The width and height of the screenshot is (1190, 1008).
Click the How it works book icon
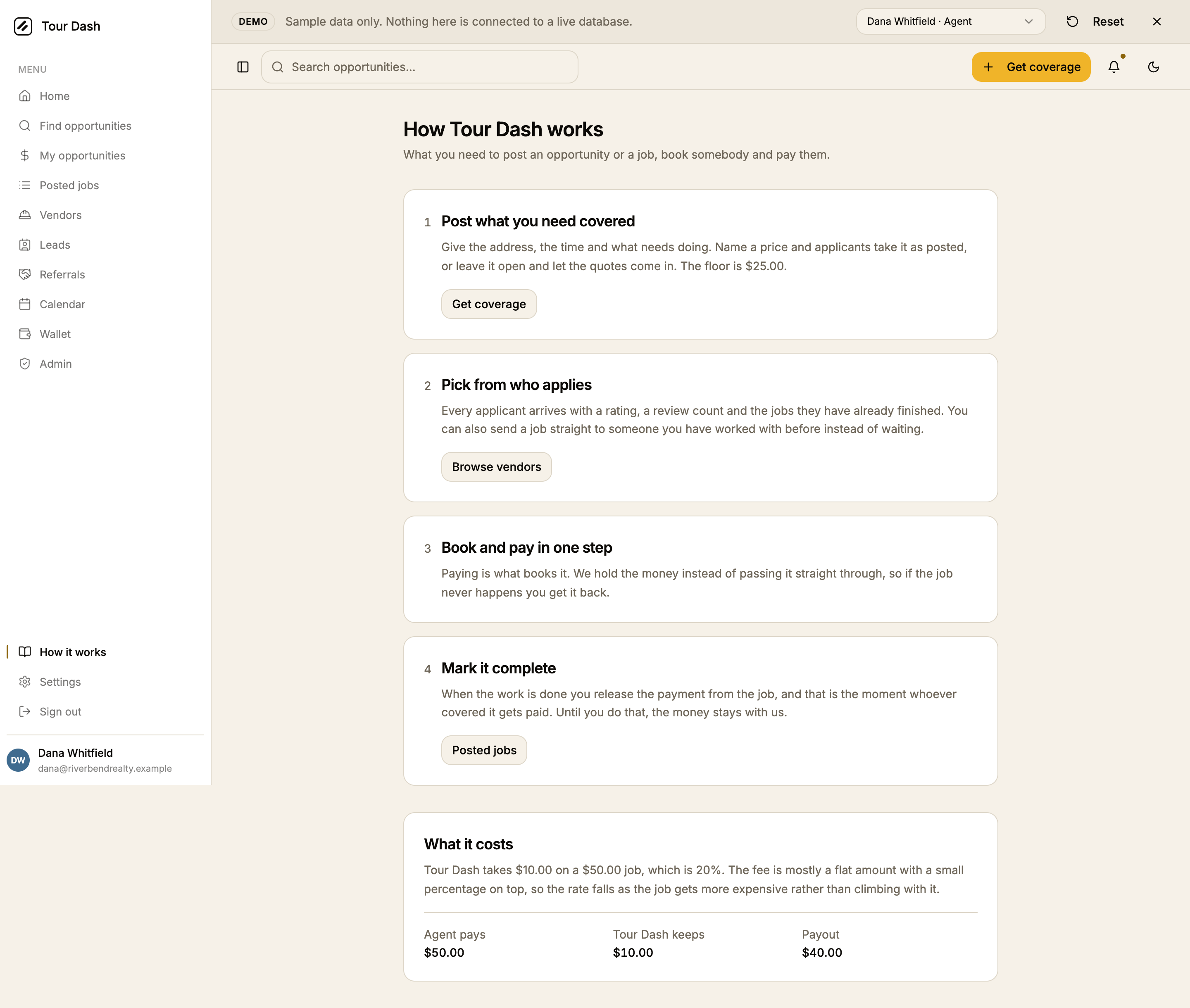coord(24,652)
